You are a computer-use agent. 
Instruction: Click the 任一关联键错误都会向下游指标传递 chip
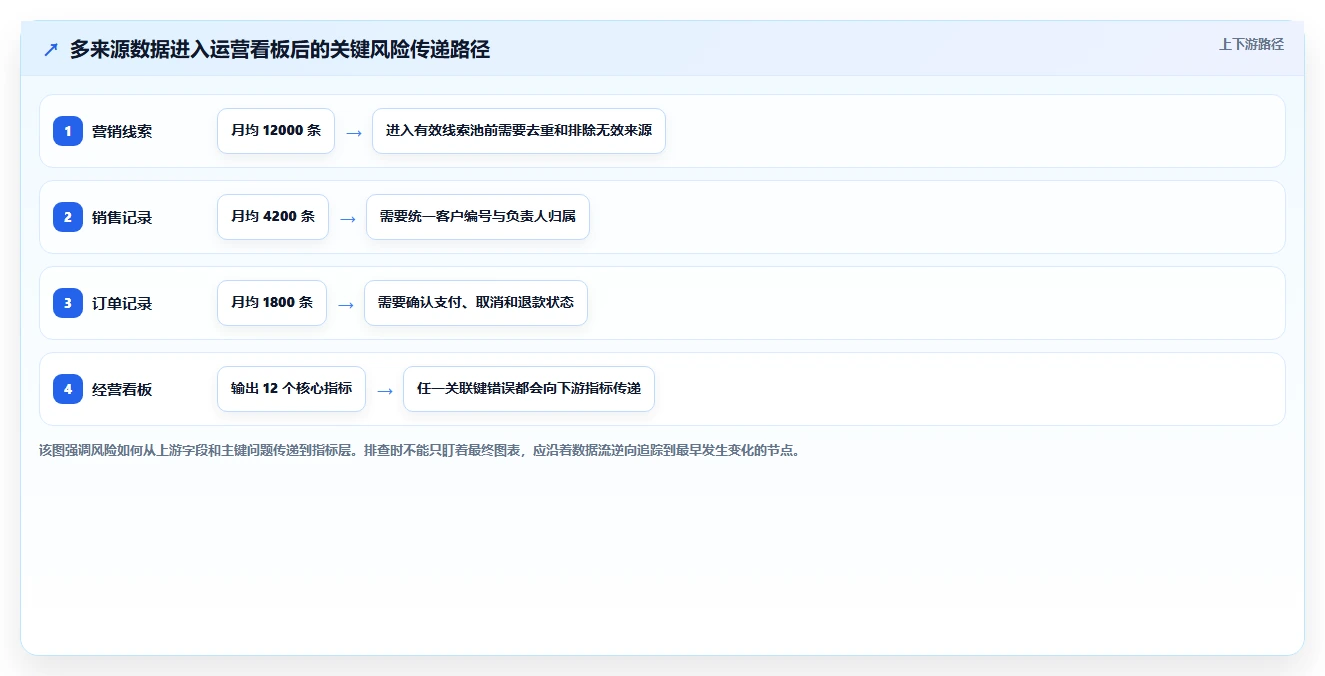coord(529,389)
